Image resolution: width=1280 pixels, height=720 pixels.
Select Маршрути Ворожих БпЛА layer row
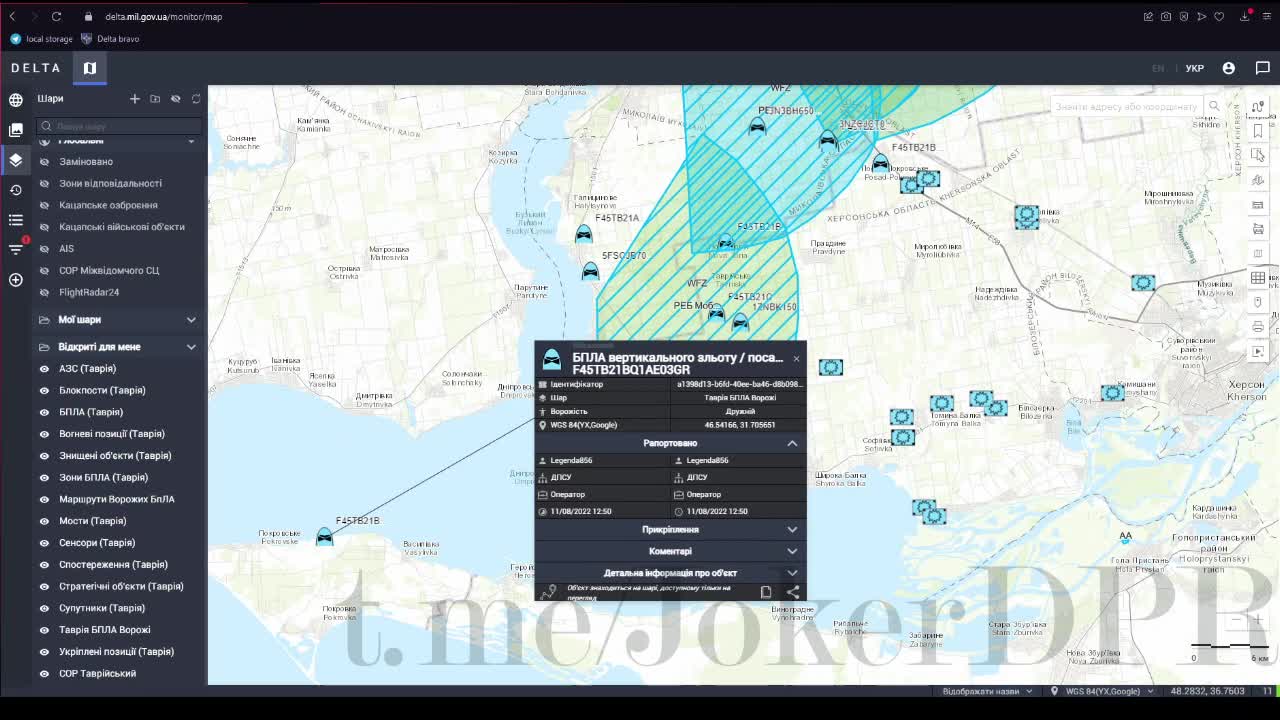coord(118,499)
